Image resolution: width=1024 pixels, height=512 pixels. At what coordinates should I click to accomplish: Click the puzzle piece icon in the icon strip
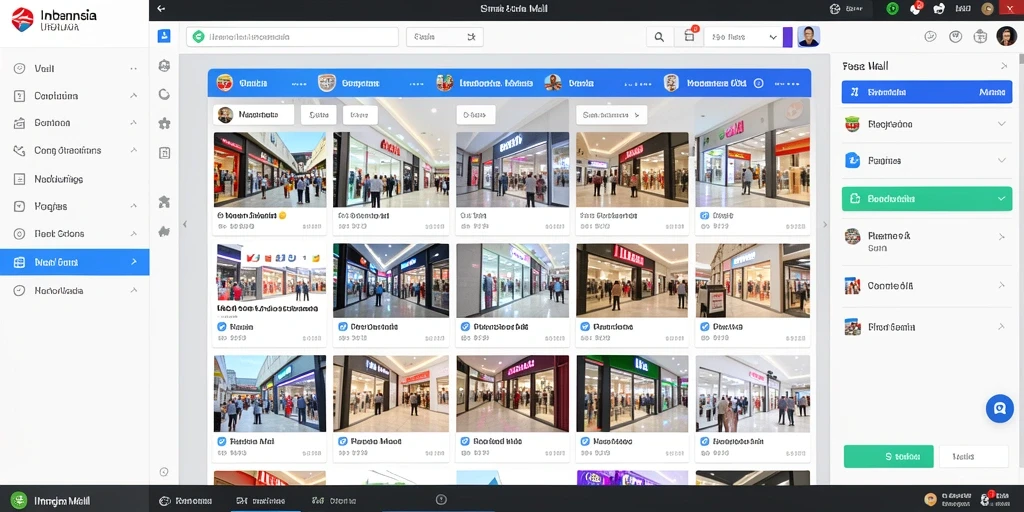click(x=164, y=123)
